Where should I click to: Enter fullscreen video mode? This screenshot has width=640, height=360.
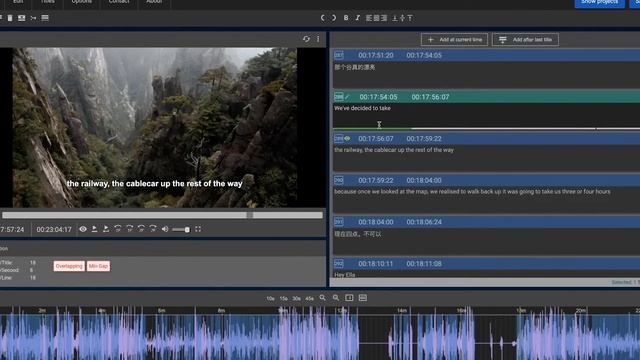click(198, 229)
